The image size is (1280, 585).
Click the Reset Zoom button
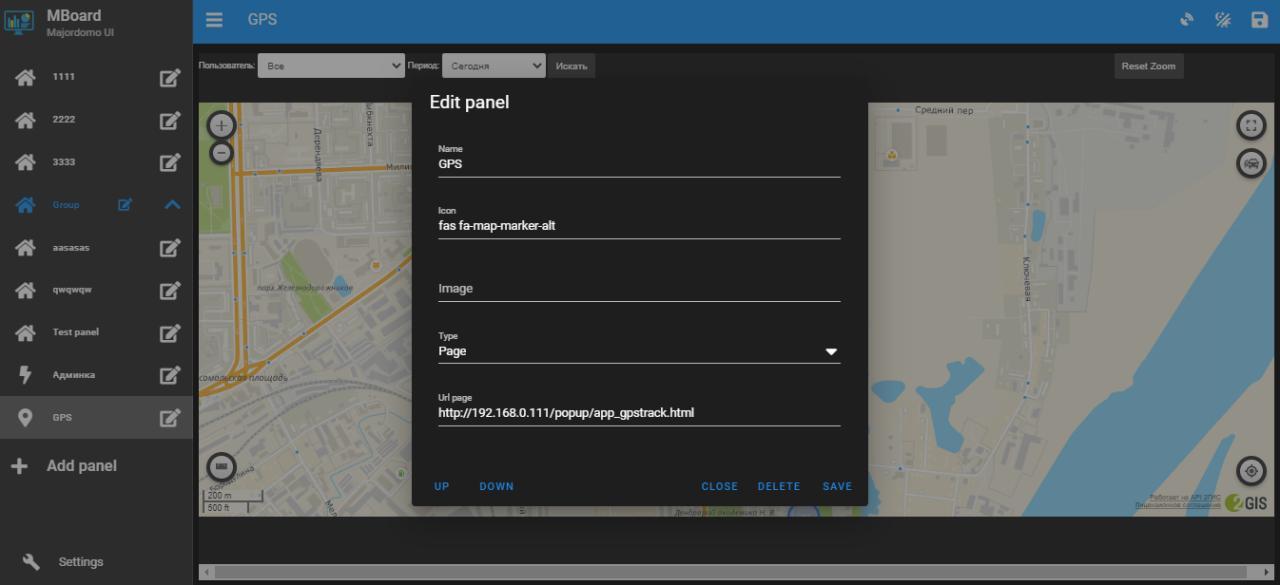coord(1148,66)
